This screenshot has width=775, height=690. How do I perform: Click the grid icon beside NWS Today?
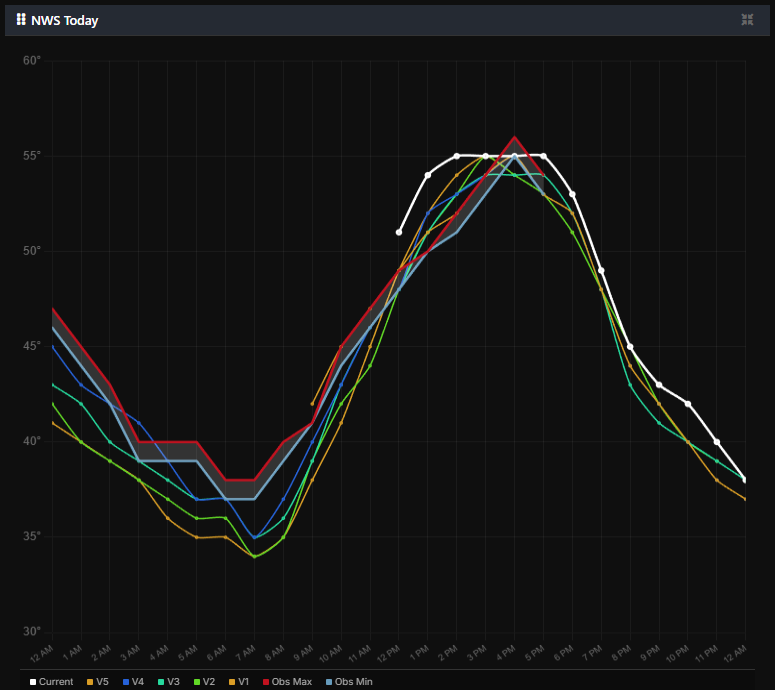click(21, 20)
